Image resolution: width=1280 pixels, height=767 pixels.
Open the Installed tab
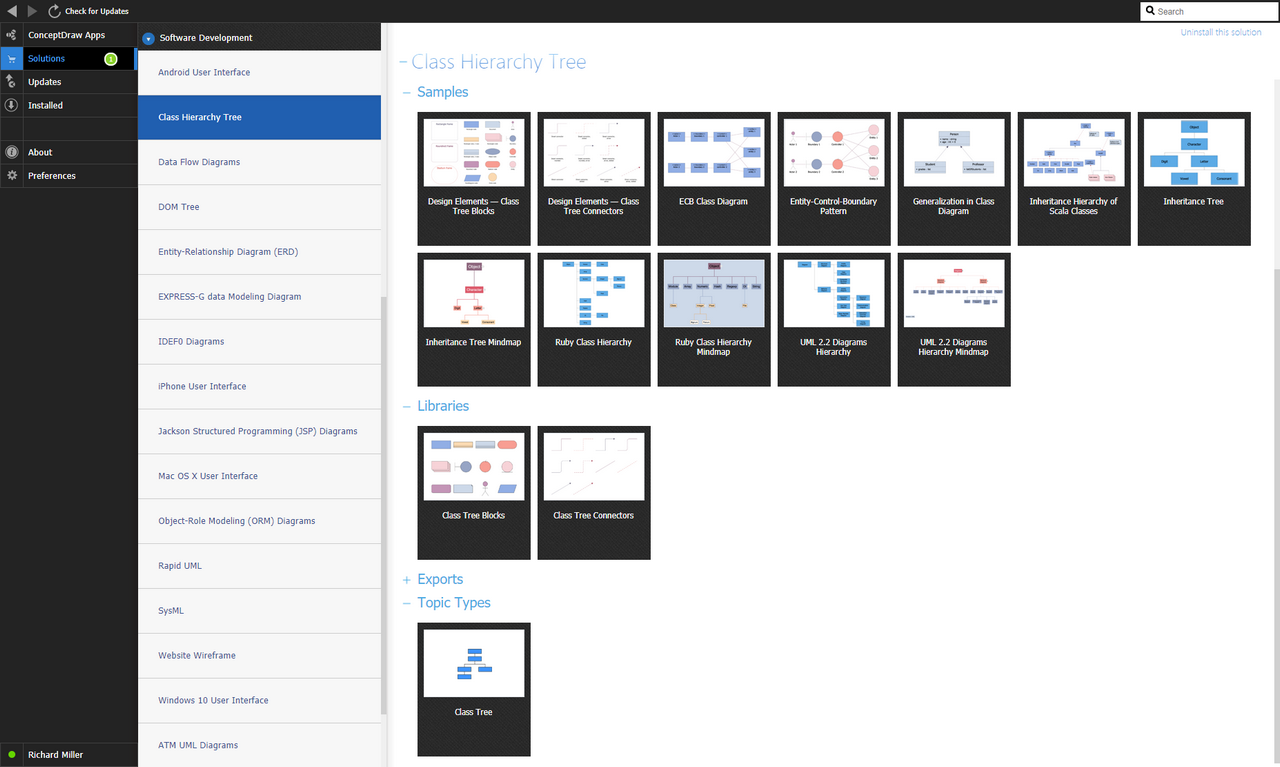(x=68, y=105)
